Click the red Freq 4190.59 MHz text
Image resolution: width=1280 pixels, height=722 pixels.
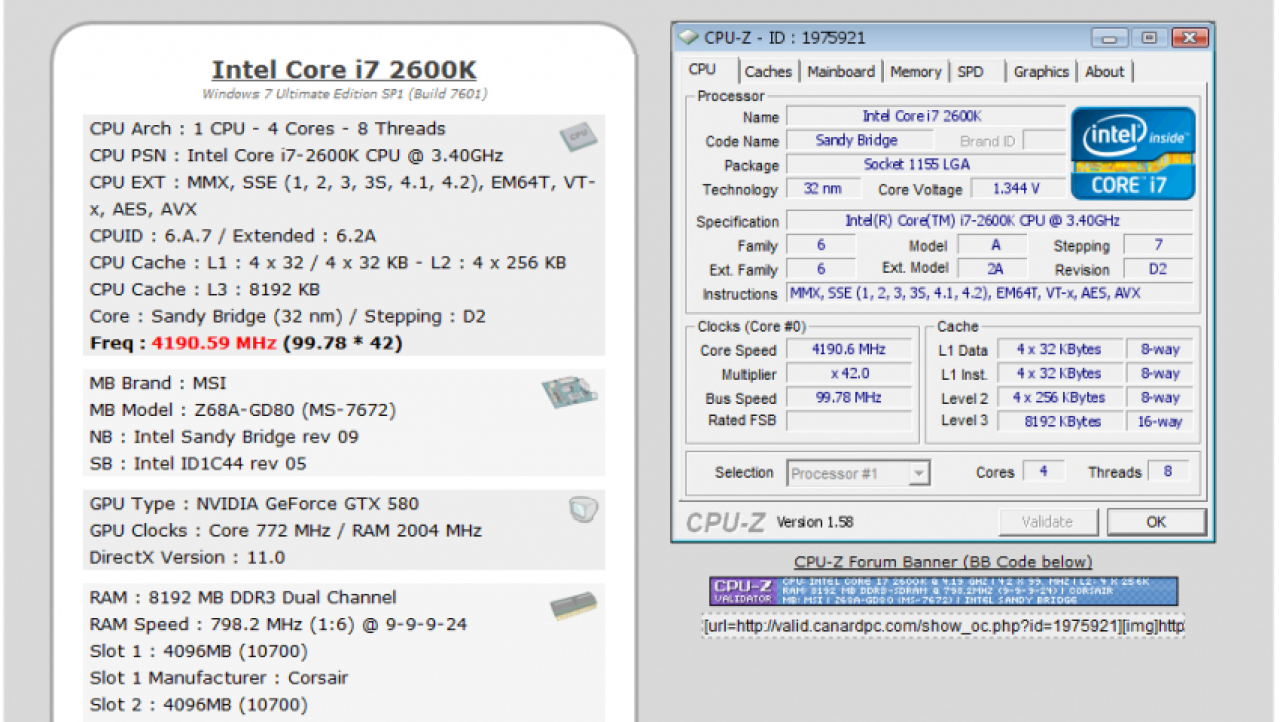pos(213,343)
